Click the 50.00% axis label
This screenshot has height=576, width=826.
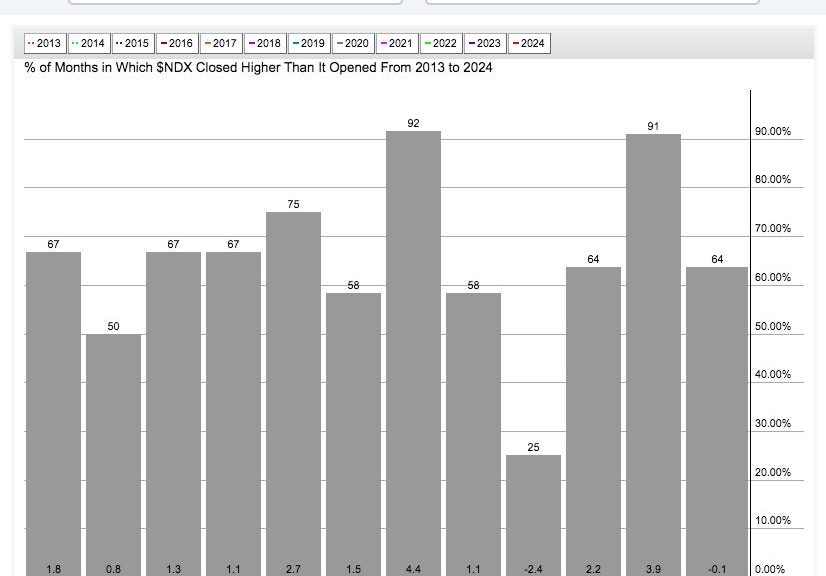[773, 326]
